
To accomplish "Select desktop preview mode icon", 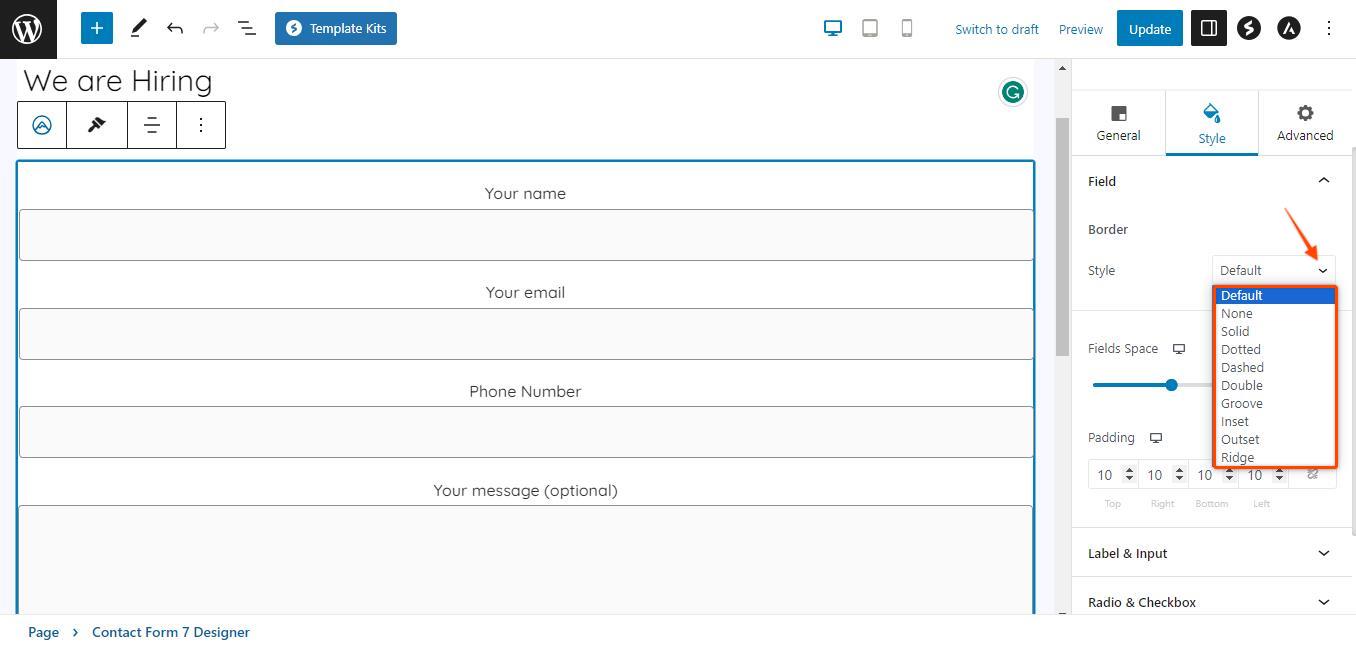I will click(x=832, y=29).
